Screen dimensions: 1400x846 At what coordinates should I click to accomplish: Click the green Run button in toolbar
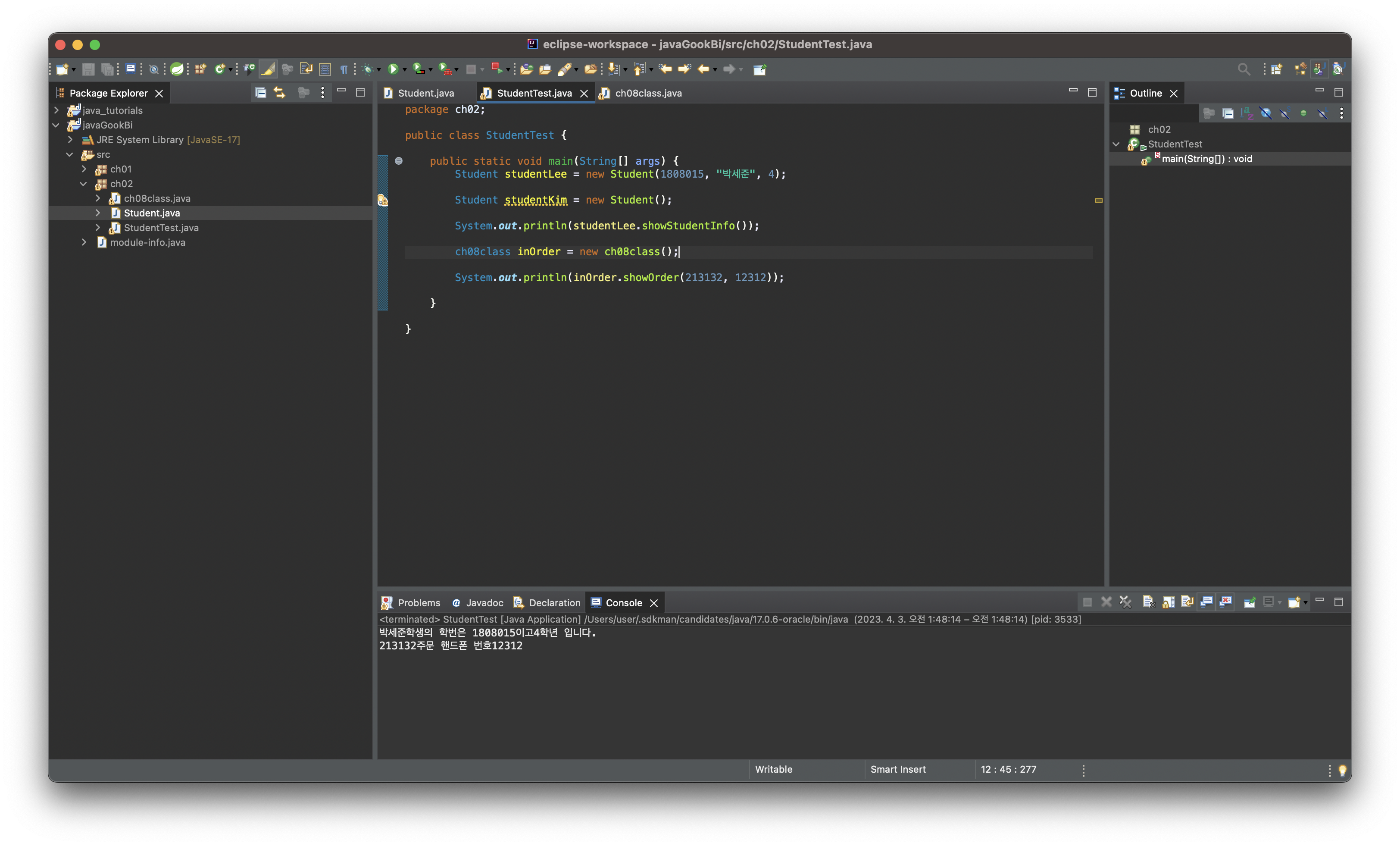[x=393, y=69]
